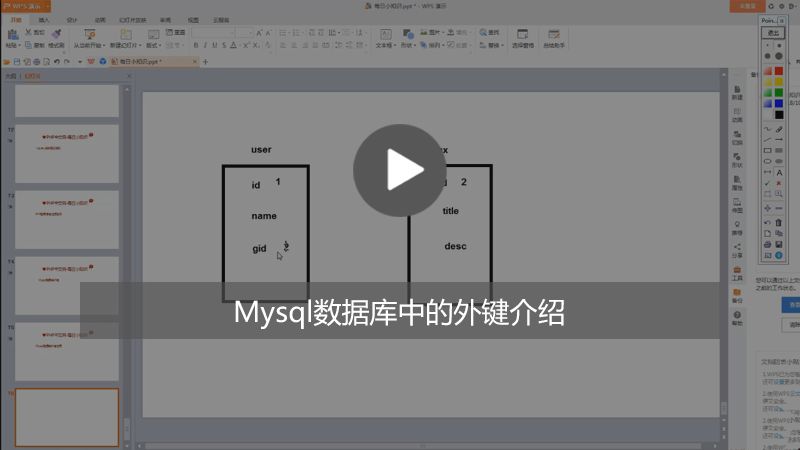
Task: Switch to the Design ribbon tab
Action: (72, 20)
